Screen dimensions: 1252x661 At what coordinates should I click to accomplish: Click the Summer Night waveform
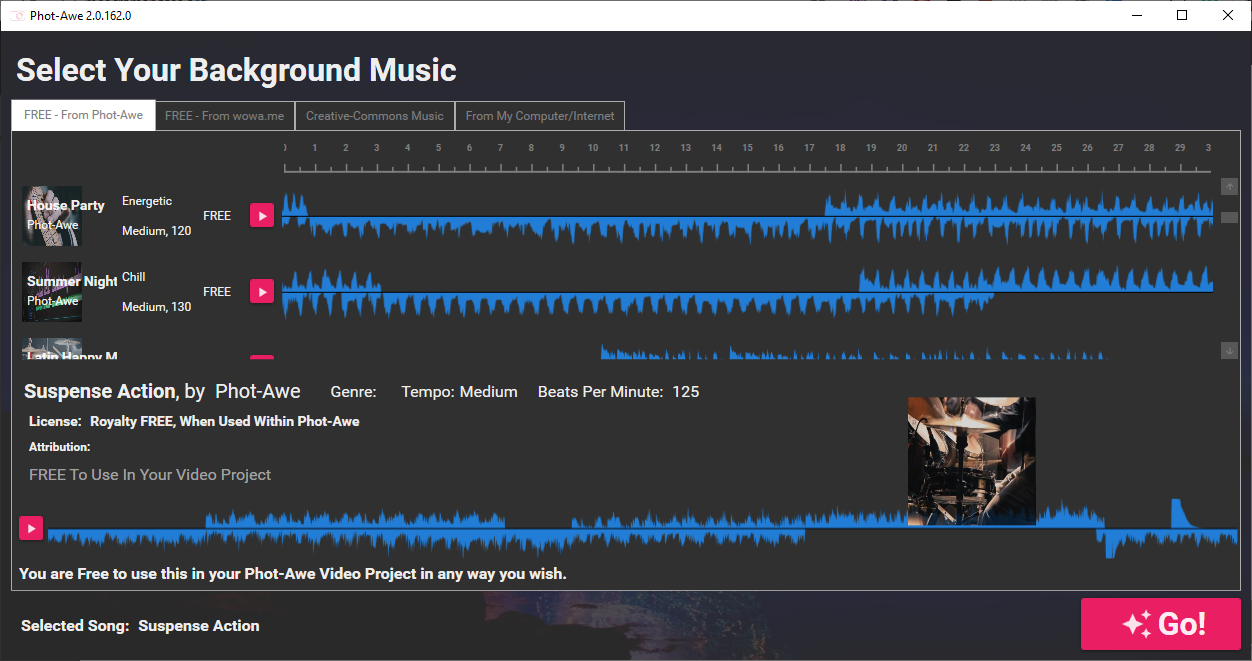747,292
